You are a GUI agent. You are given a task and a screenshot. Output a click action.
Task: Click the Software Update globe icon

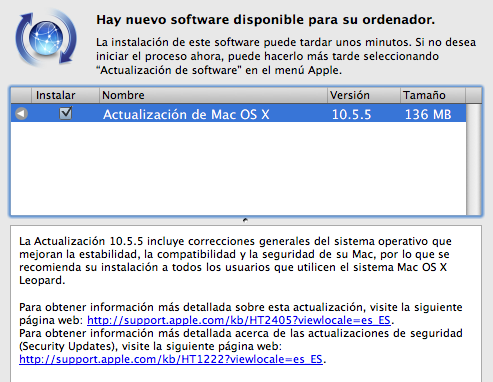[x=46, y=38]
